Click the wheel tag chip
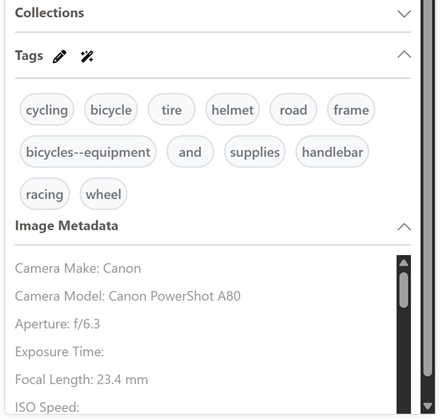Screen dimensions: 445x420 (x=103, y=194)
